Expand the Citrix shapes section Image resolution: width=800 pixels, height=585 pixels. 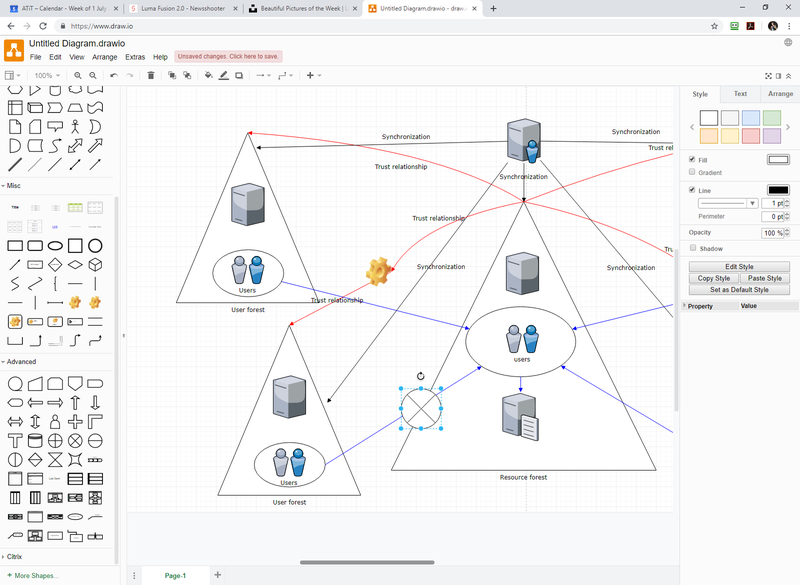(x=12, y=556)
